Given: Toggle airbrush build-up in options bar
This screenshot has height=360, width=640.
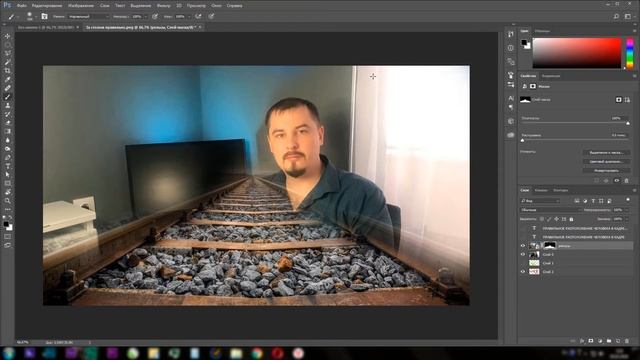Looking at the screenshot, I should coord(198,16).
